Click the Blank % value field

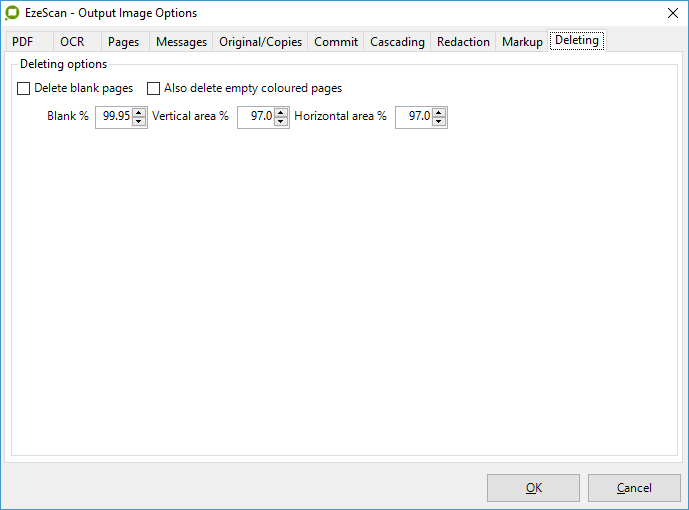[x=114, y=117]
